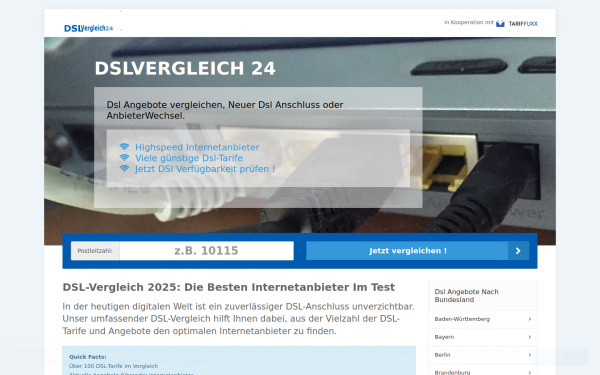This screenshot has height=375, width=600.
Task: Click wifi icon beside Viele günstige Dsl-Tarife
Action: 124,158
